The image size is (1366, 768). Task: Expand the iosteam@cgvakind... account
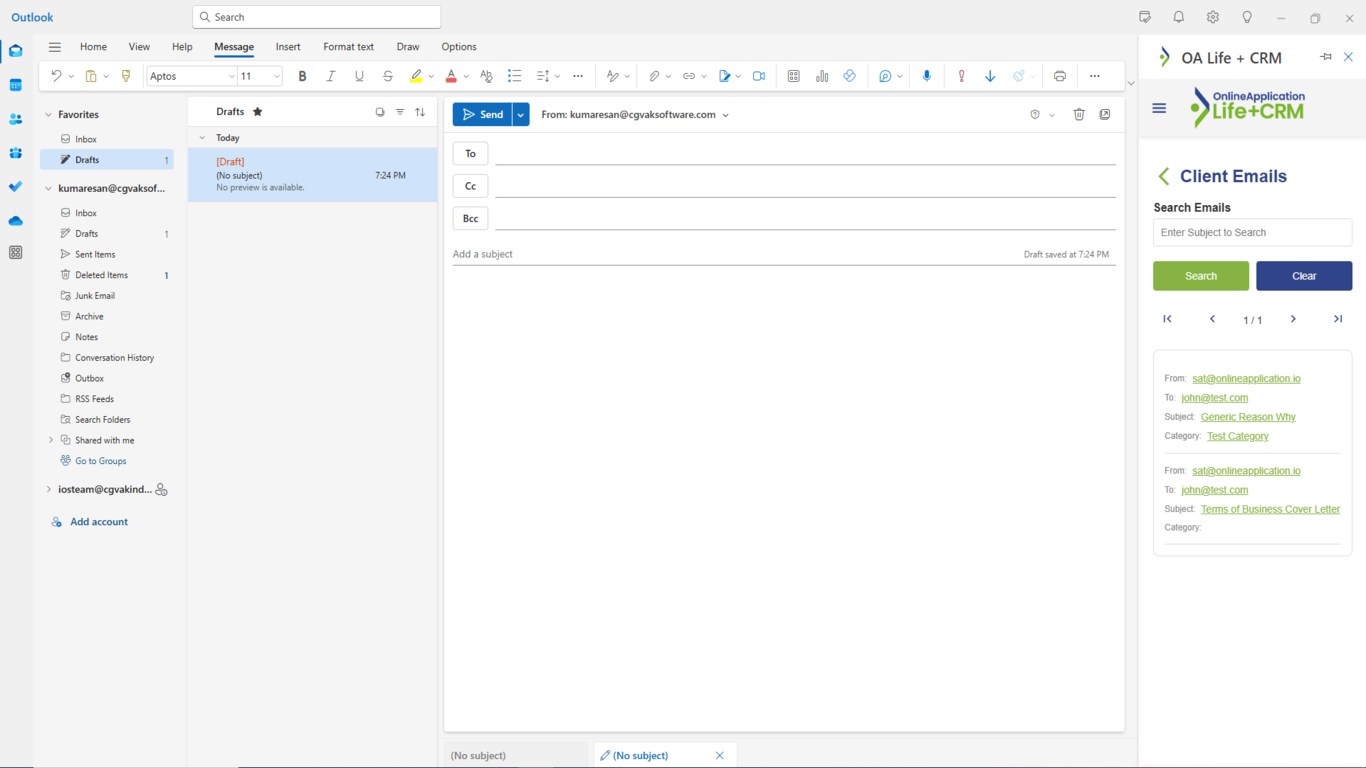click(x=48, y=489)
